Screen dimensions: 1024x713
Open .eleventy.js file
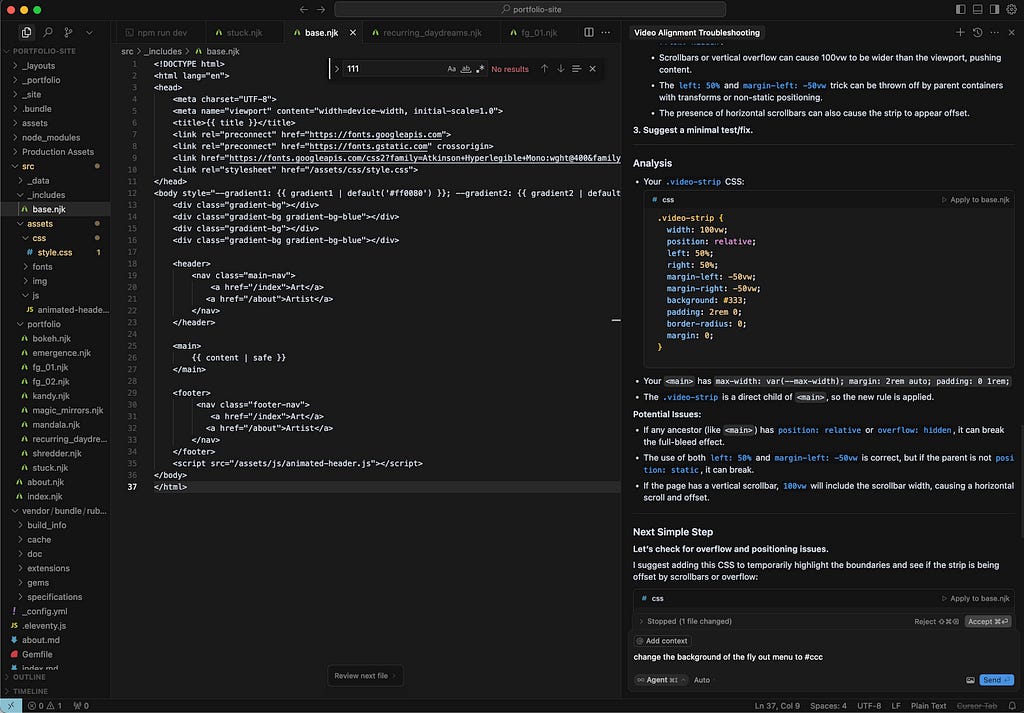click(55, 626)
